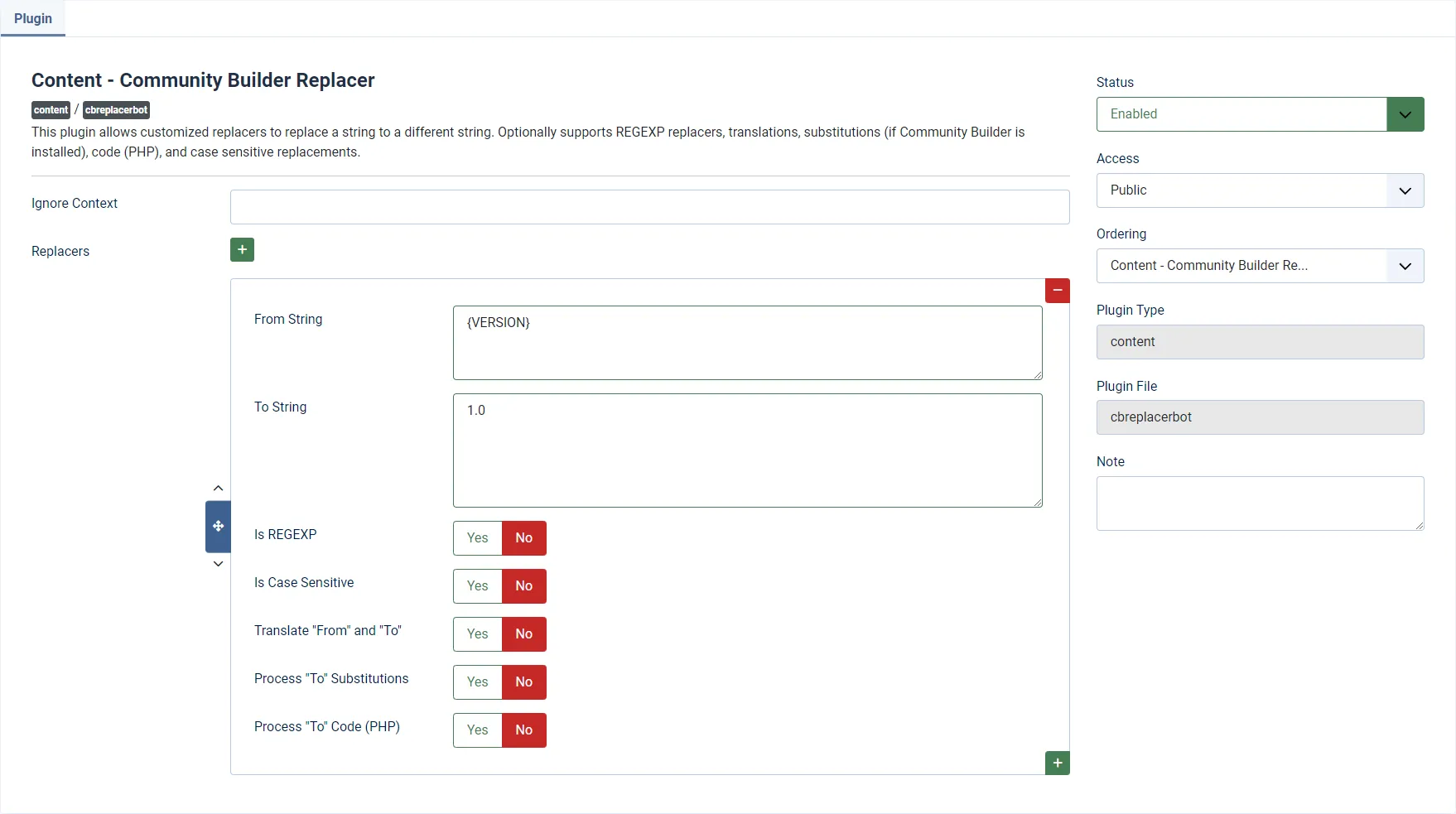
Task: Click the Ignore Context label
Action: 75,204
